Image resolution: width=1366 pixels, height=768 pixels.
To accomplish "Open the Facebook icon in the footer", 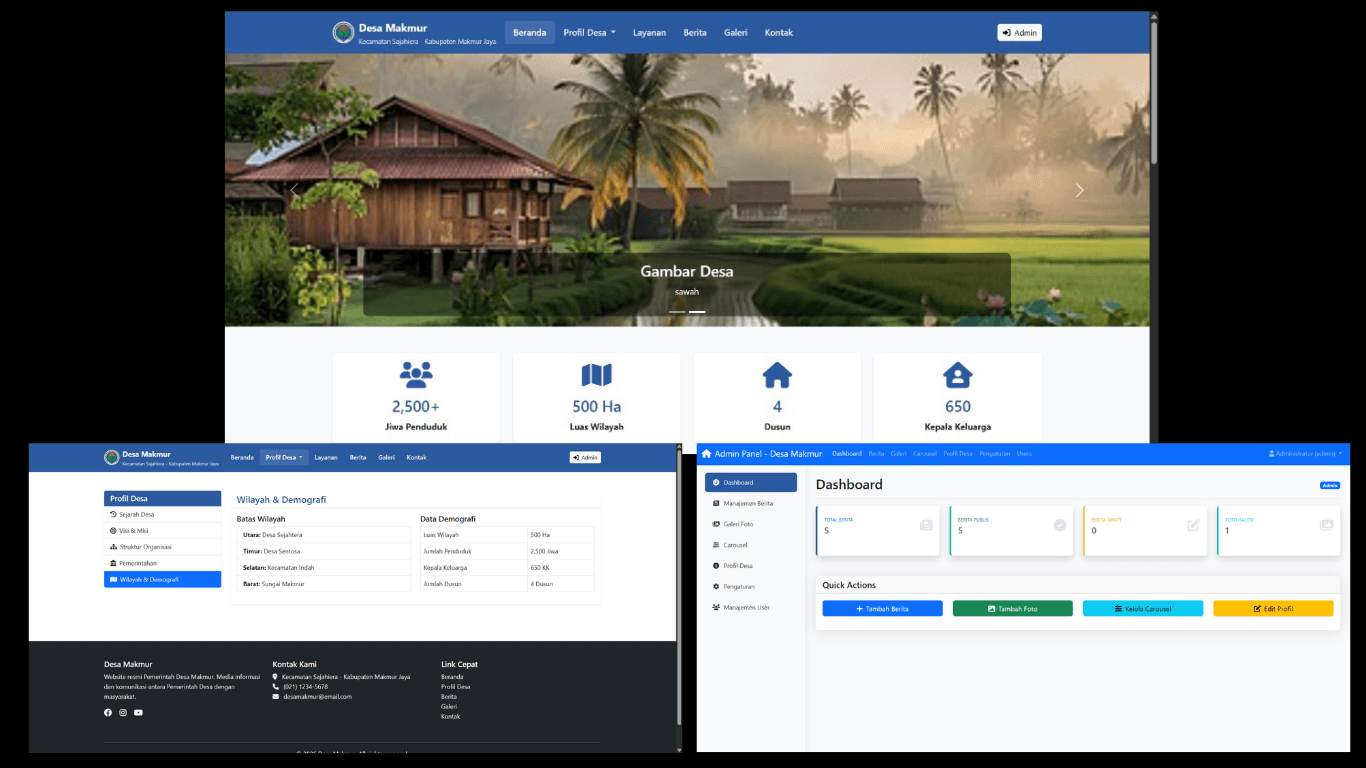I will pyautogui.click(x=108, y=713).
